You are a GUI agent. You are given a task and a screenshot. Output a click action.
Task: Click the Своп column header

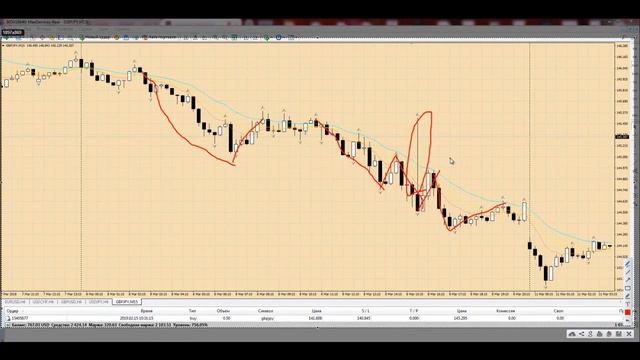tap(558, 311)
